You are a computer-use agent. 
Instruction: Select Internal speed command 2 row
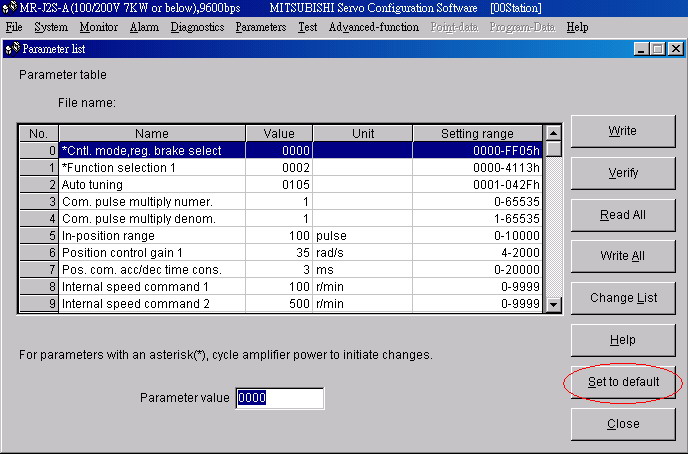152,304
